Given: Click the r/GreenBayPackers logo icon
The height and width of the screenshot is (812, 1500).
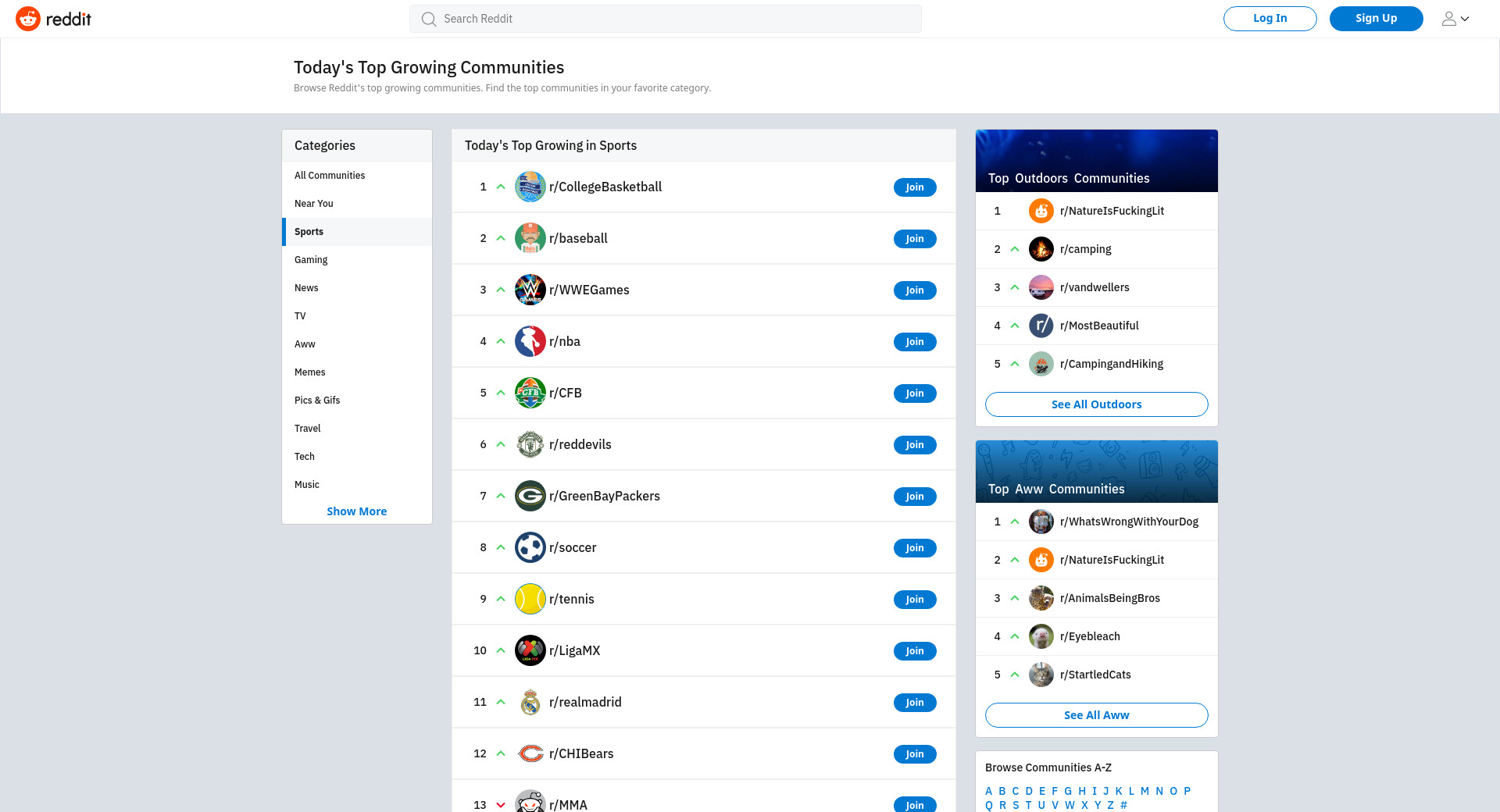Looking at the screenshot, I should click(x=530, y=496).
